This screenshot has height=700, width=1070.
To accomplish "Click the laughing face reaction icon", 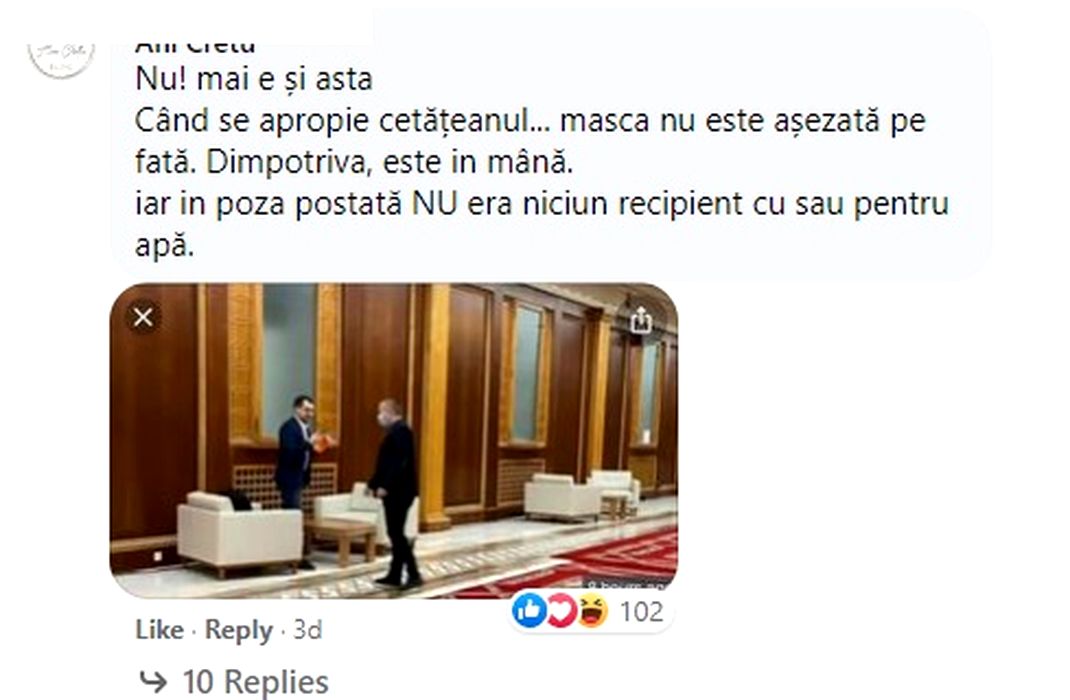I will (x=592, y=610).
